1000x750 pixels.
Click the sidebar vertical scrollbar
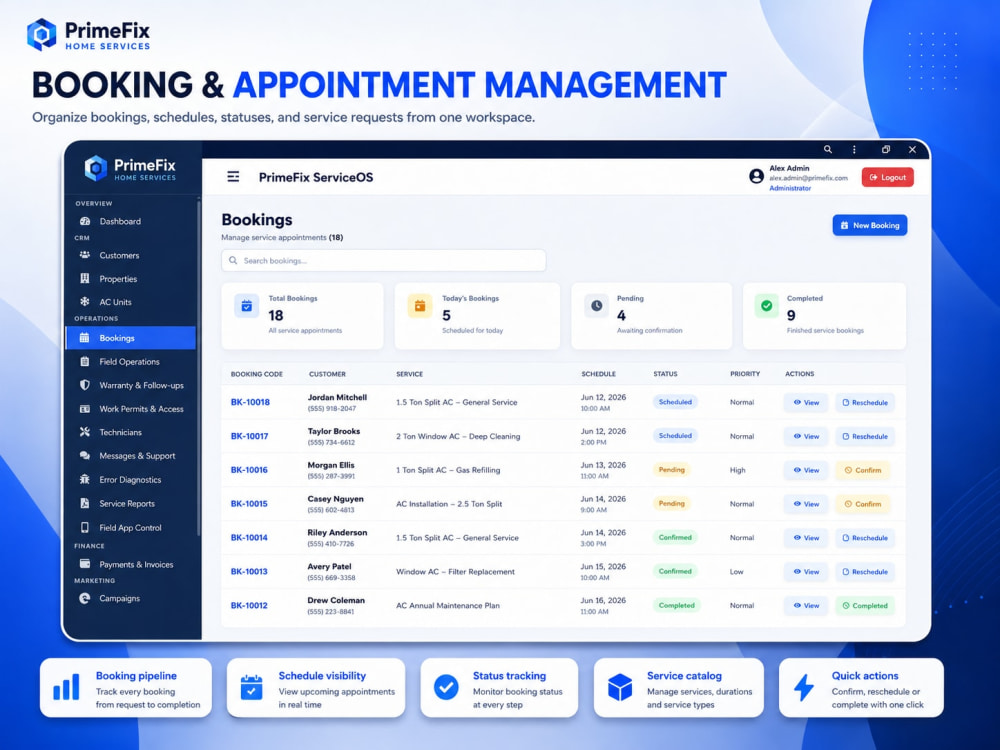click(198, 367)
